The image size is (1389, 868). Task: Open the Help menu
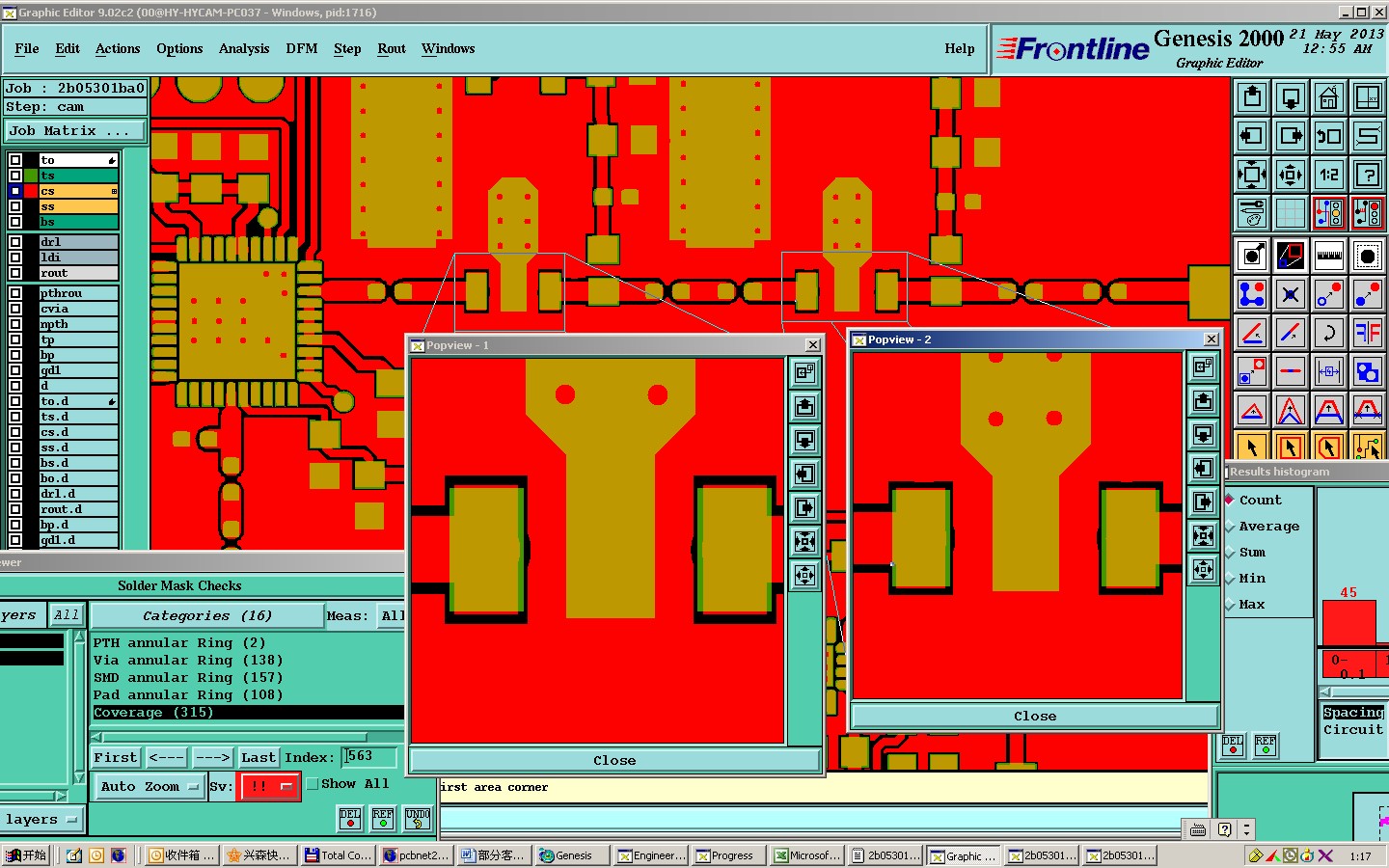(x=960, y=48)
